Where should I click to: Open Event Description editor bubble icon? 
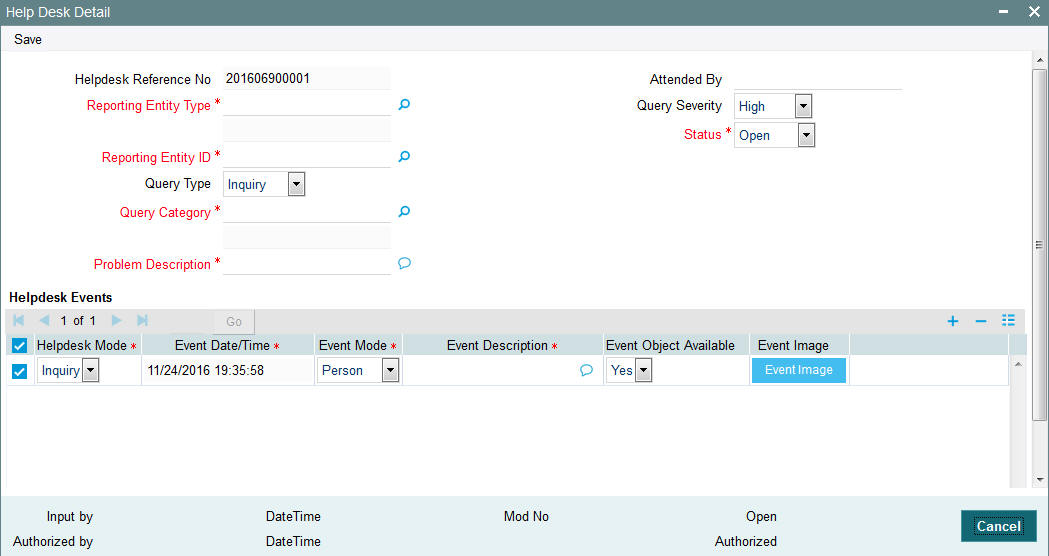586,370
